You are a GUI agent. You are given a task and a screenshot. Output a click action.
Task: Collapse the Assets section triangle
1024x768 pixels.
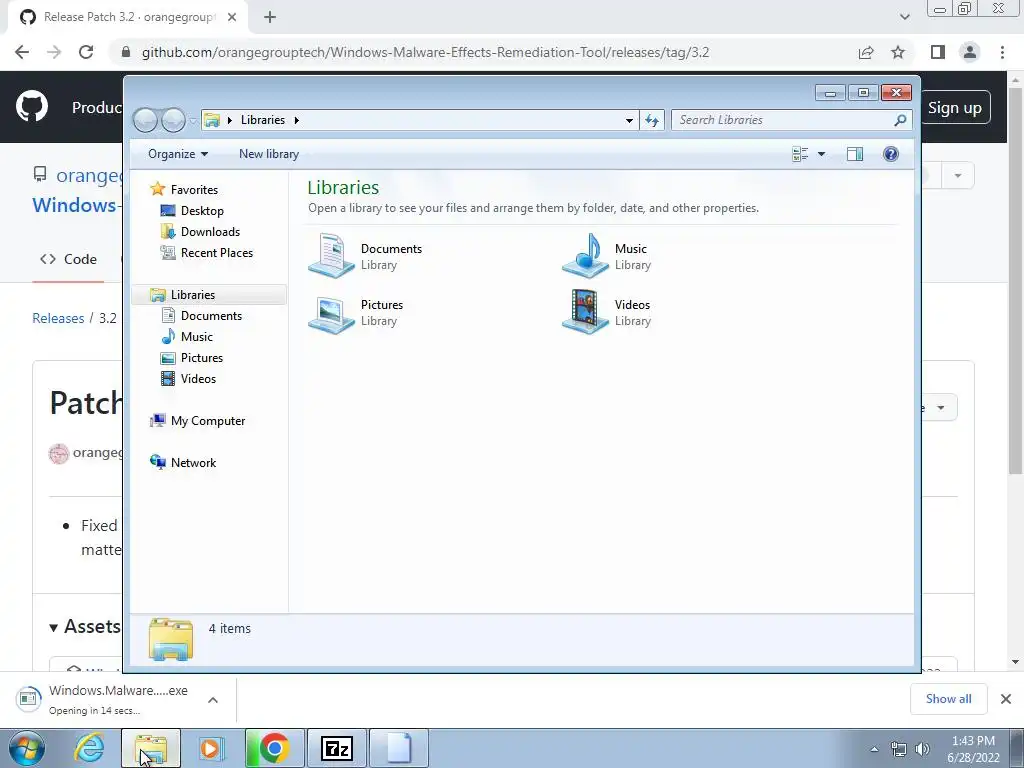tap(54, 628)
